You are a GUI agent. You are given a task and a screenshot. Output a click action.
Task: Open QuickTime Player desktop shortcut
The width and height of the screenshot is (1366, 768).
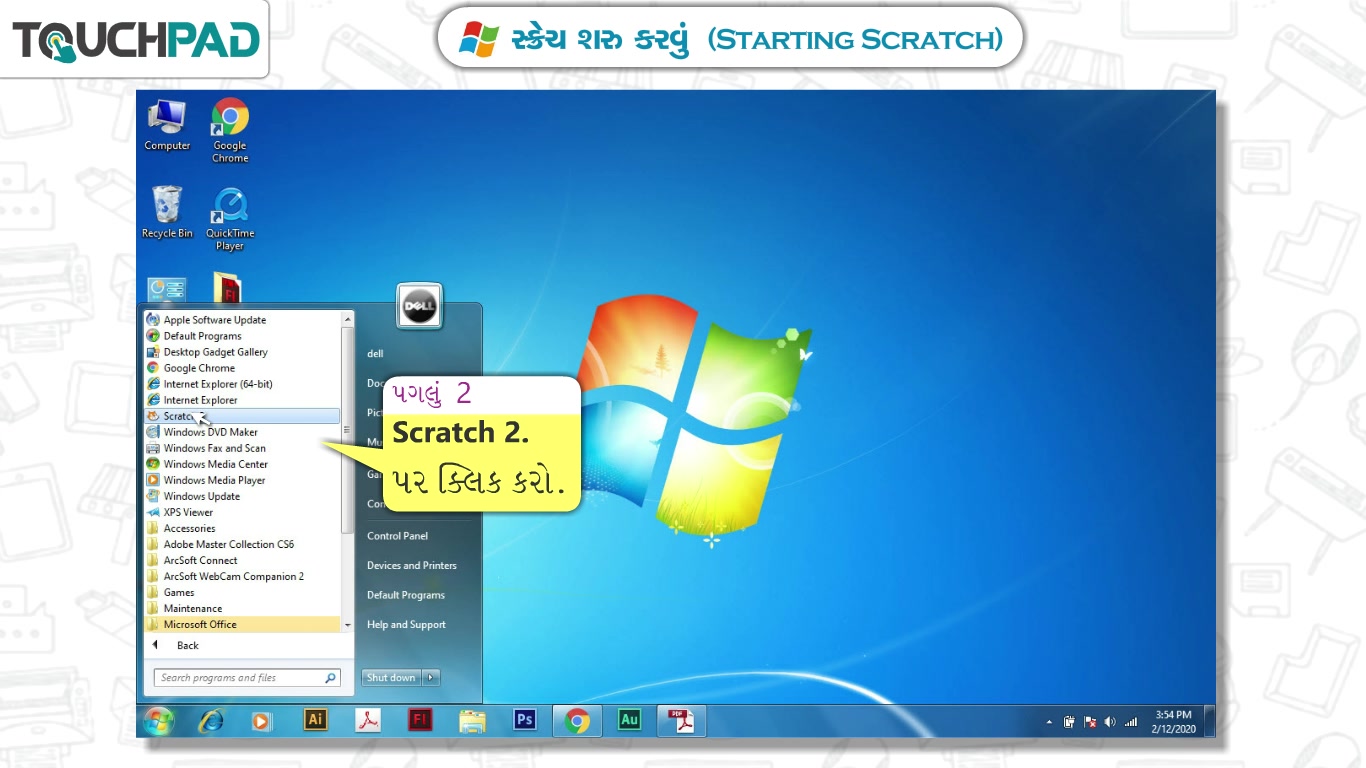(x=230, y=218)
